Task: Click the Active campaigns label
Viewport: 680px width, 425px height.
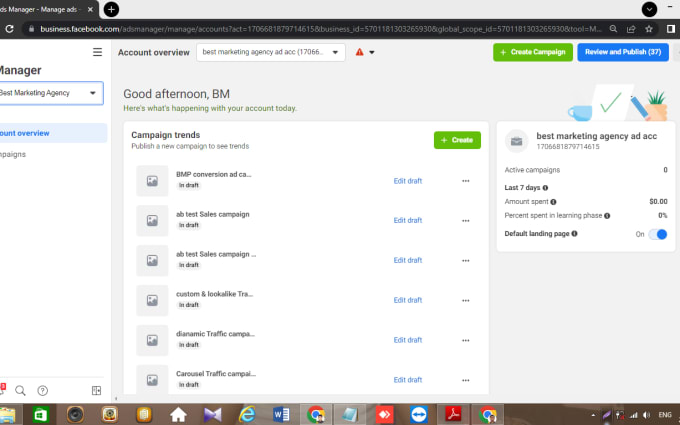Action: 532,170
